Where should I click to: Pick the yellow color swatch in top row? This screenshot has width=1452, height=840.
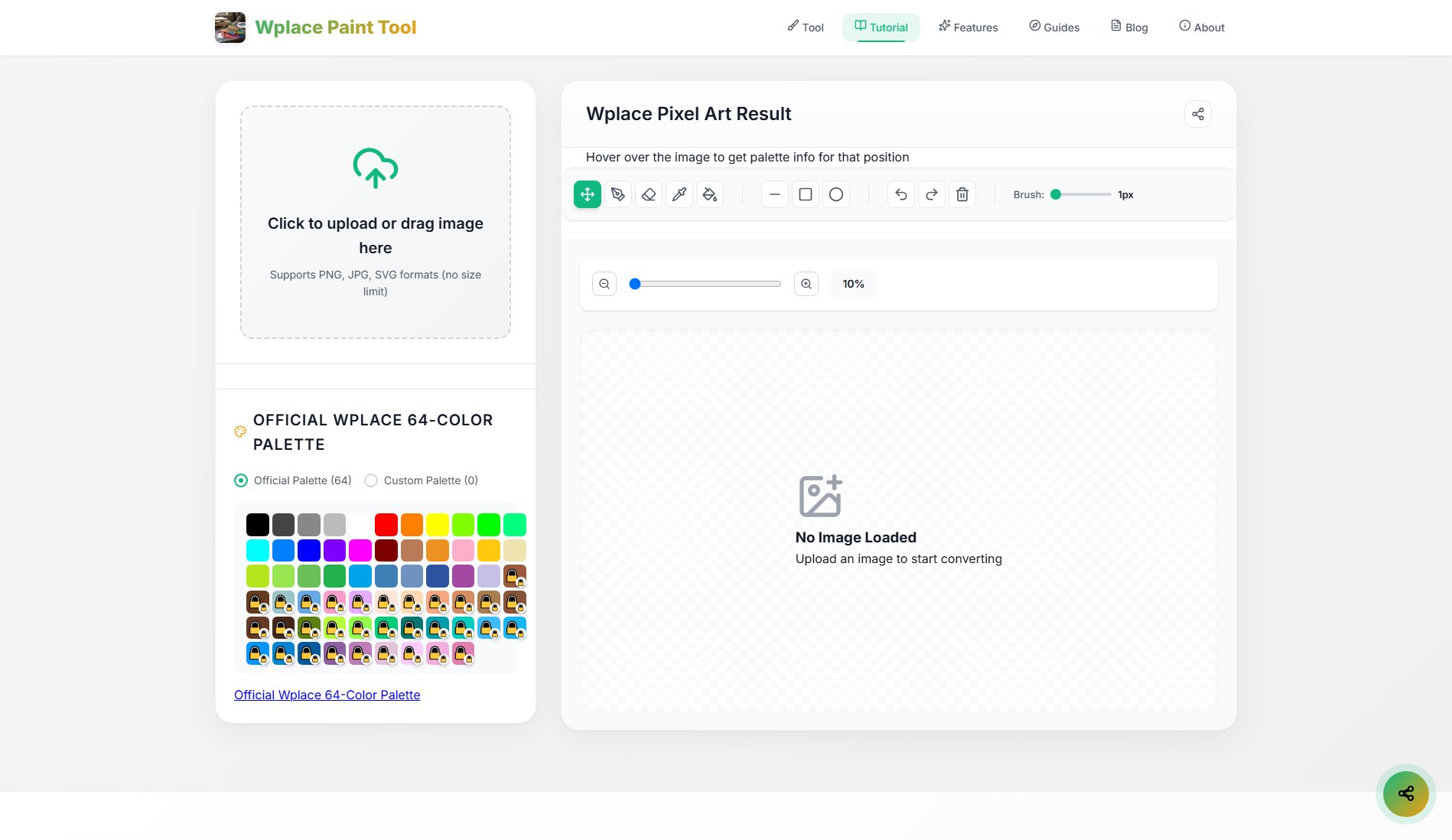point(438,525)
